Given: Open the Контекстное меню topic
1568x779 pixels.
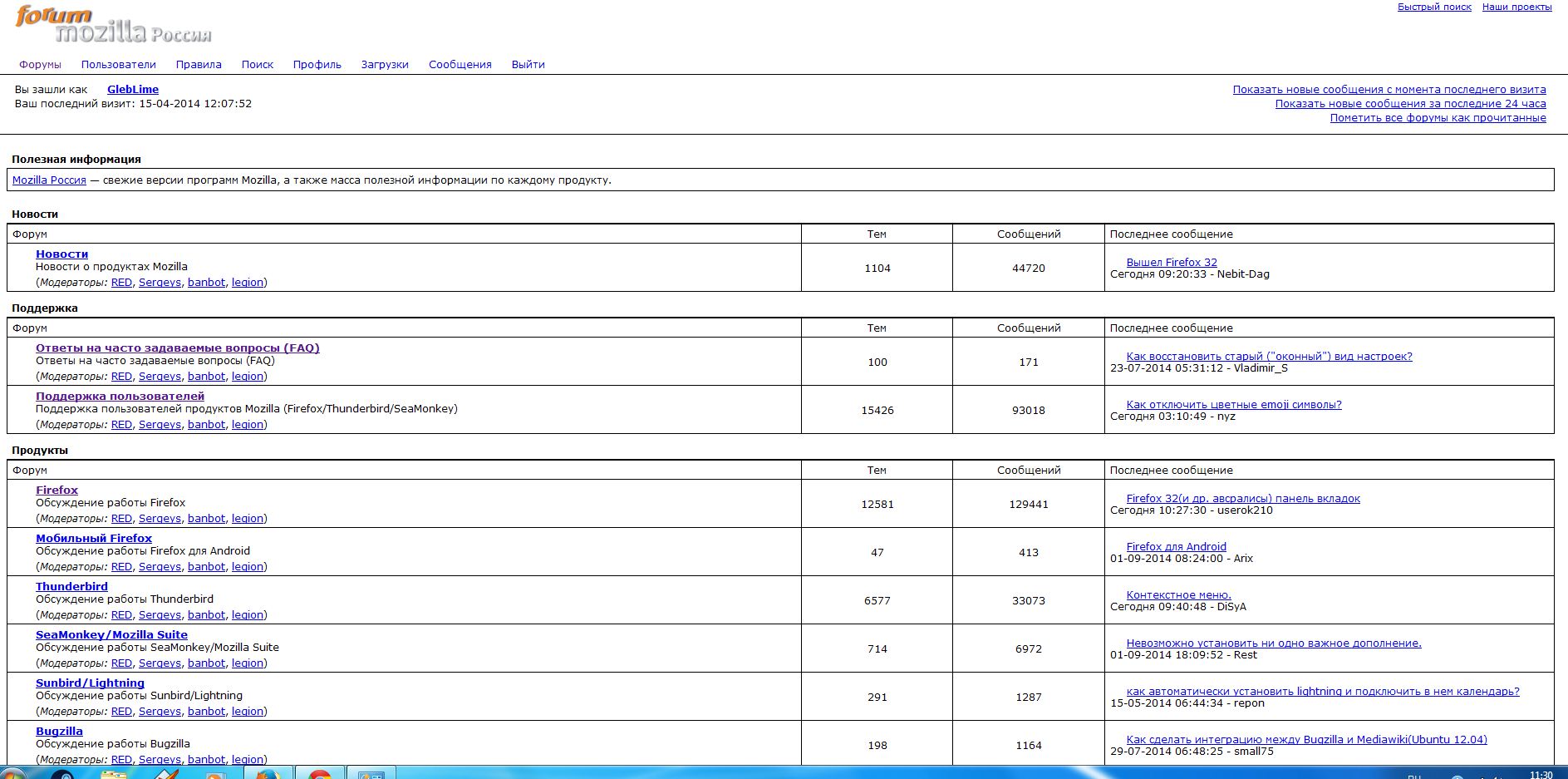Looking at the screenshot, I should pyautogui.click(x=1179, y=594).
